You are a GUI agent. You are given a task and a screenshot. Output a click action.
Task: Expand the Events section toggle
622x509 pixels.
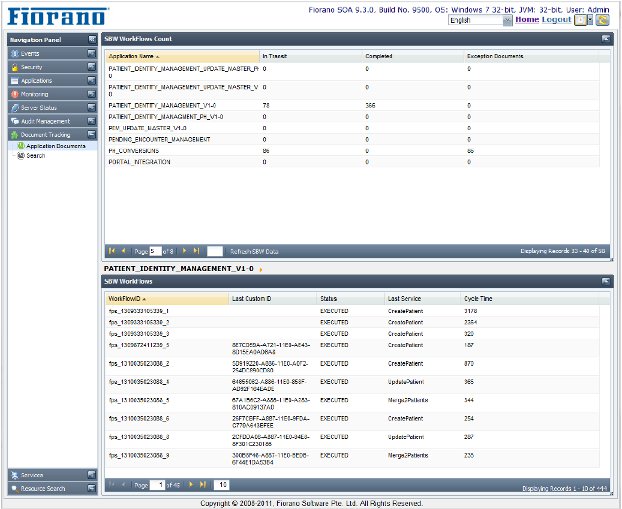92,53
